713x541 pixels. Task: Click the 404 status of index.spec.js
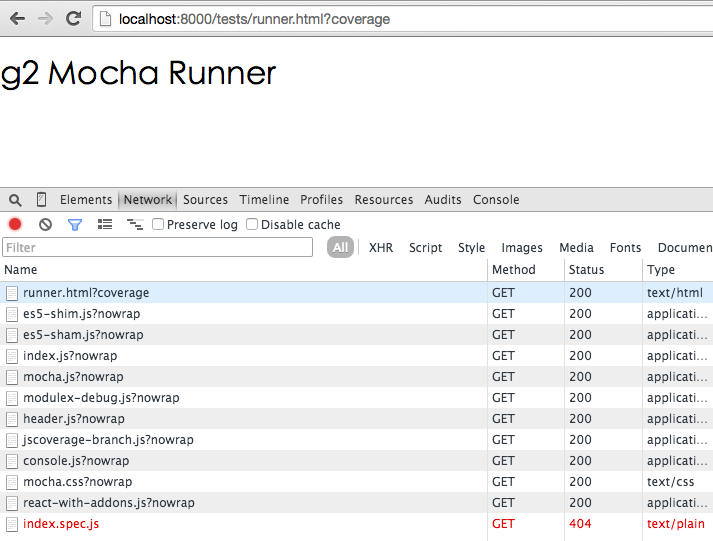(580, 524)
